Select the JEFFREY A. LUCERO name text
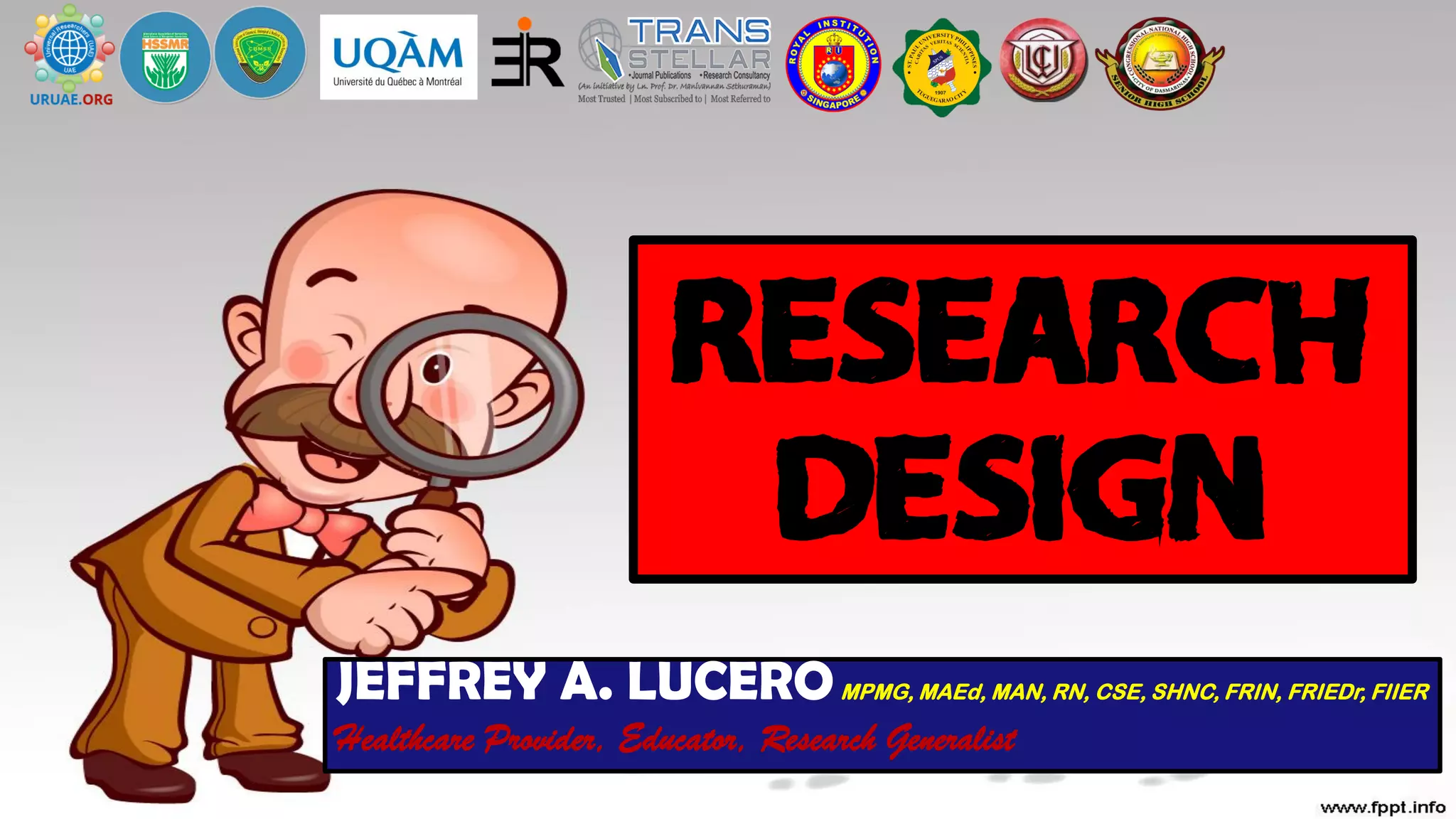 tap(583, 682)
